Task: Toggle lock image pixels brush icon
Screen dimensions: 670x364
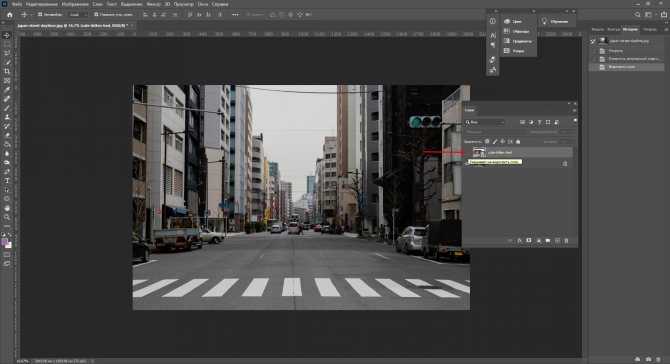Action: tap(495, 141)
